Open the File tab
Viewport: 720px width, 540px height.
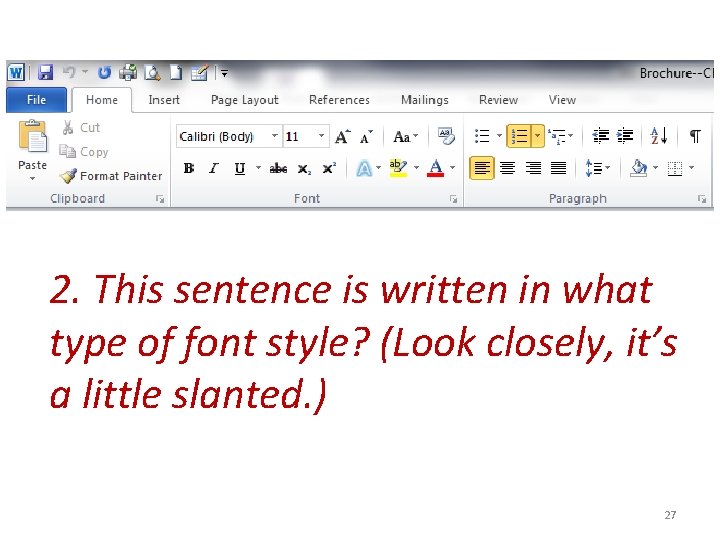(x=36, y=100)
